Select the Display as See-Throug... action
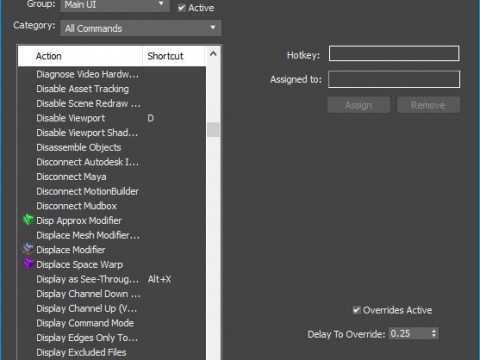This screenshot has height=360, width=480. click(x=88, y=279)
